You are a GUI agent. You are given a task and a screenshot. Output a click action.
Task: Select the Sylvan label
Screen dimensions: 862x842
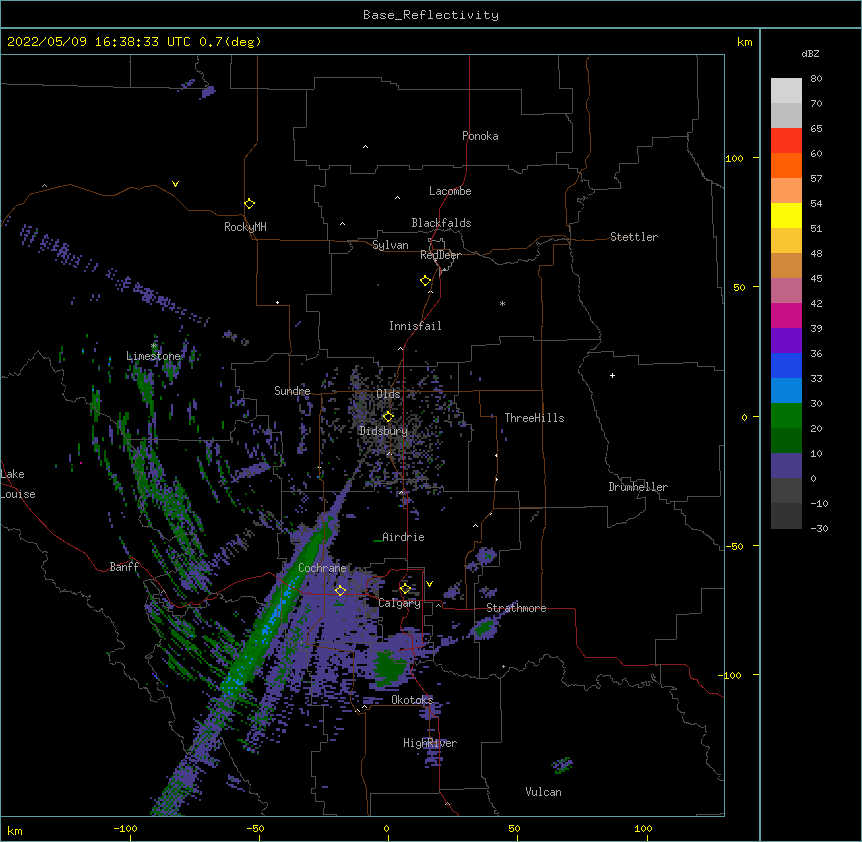coord(390,245)
